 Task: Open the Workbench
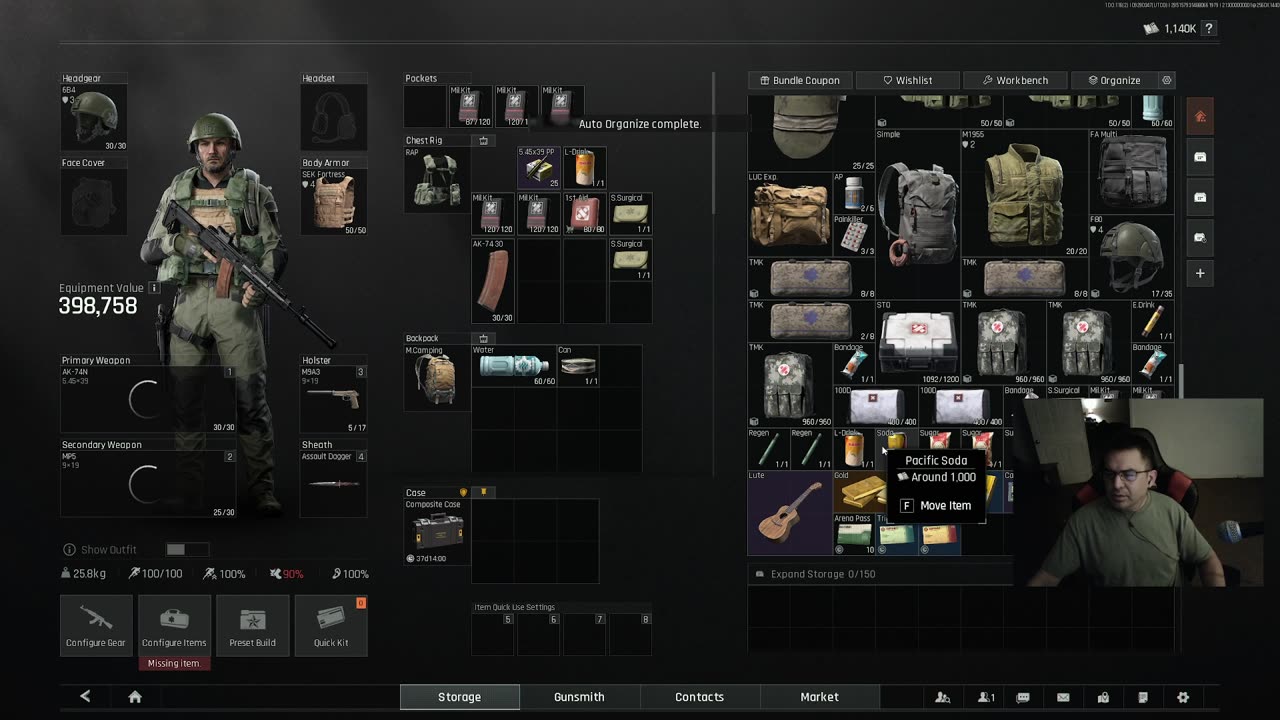tap(1014, 80)
